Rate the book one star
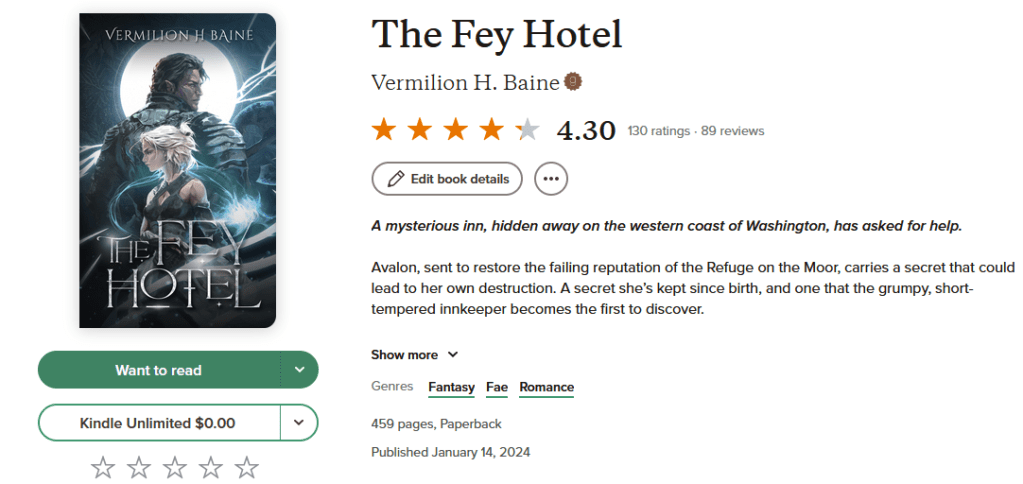Image resolution: width=1023 pixels, height=484 pixels. coord(102,467)
